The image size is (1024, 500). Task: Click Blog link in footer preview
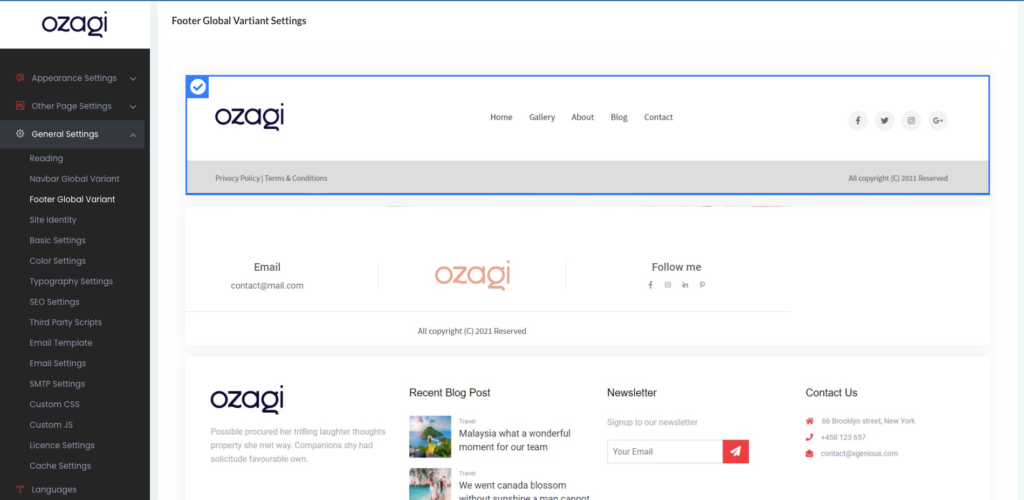(619, 117)
